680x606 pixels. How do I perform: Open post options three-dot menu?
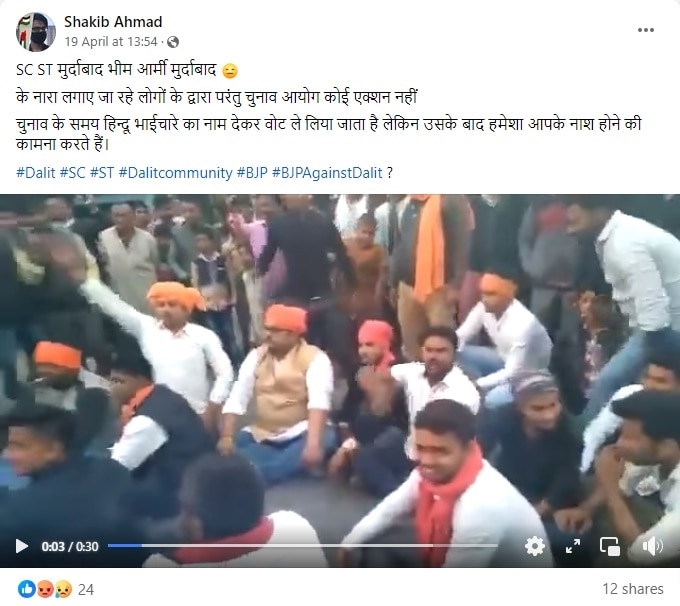click(645, 30)
